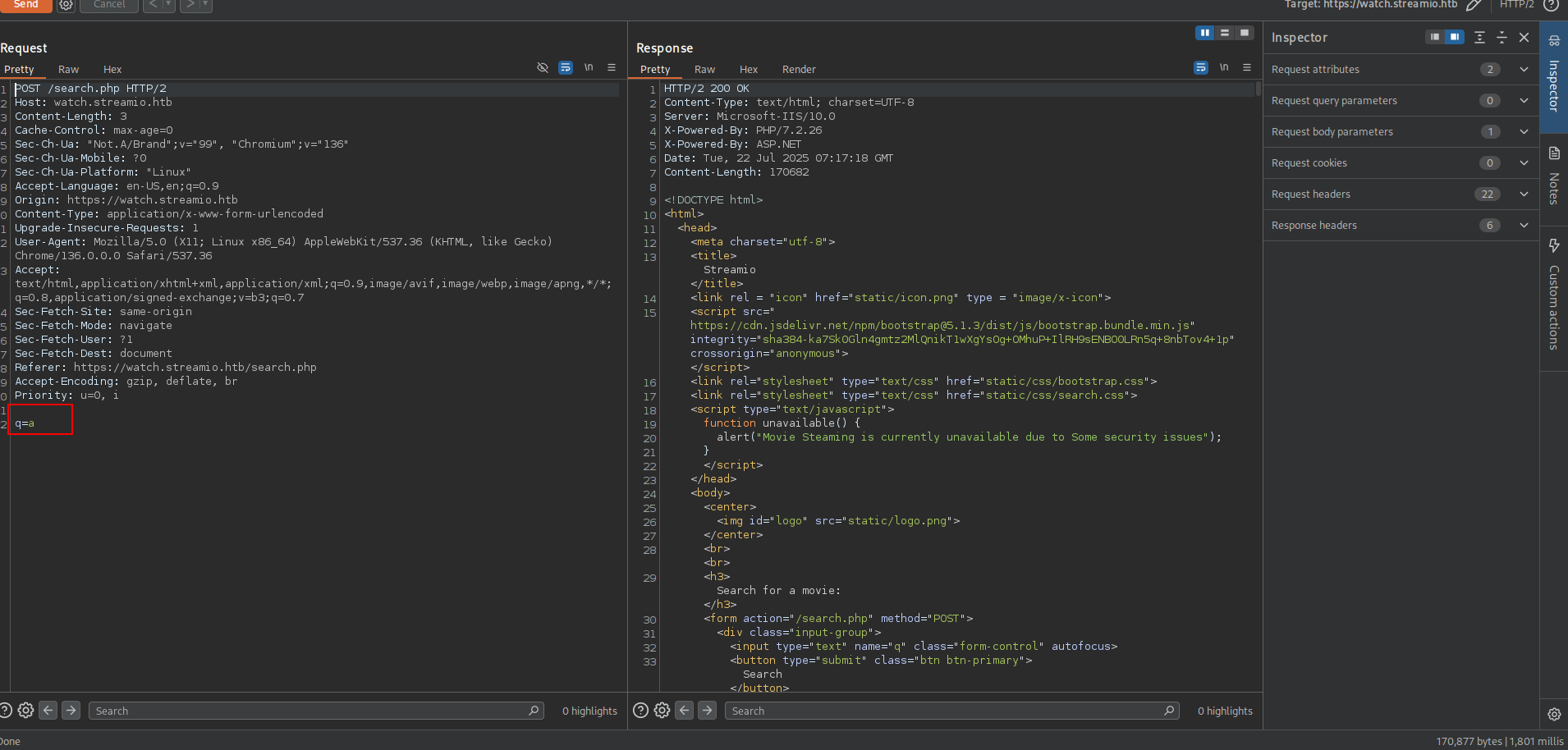Screen dimensions: 1568x750
Task: Open Repeater send settings gear icon
Action: click(66, 5)
